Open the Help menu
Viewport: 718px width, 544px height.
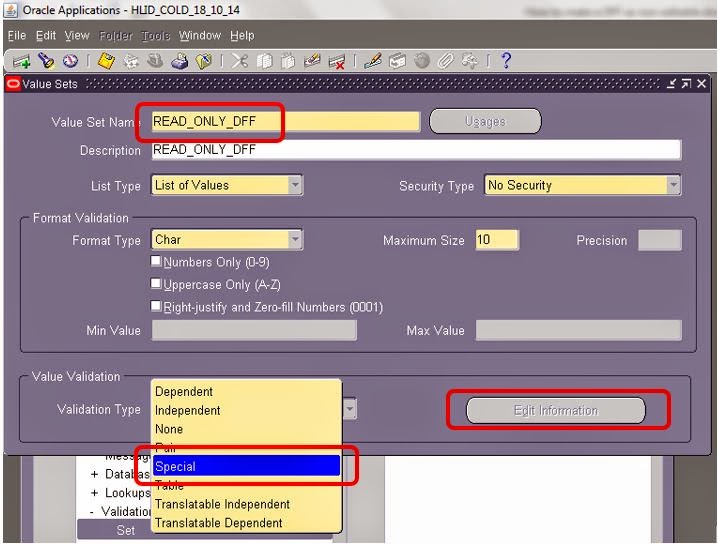242,35
